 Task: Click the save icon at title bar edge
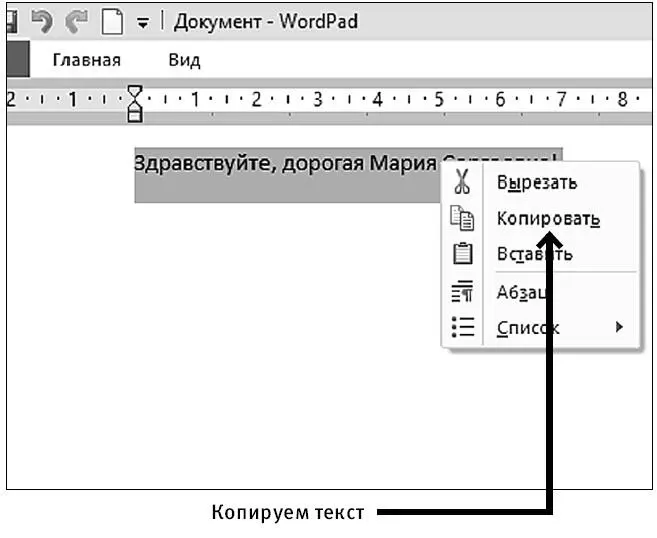tap(12, 22)
